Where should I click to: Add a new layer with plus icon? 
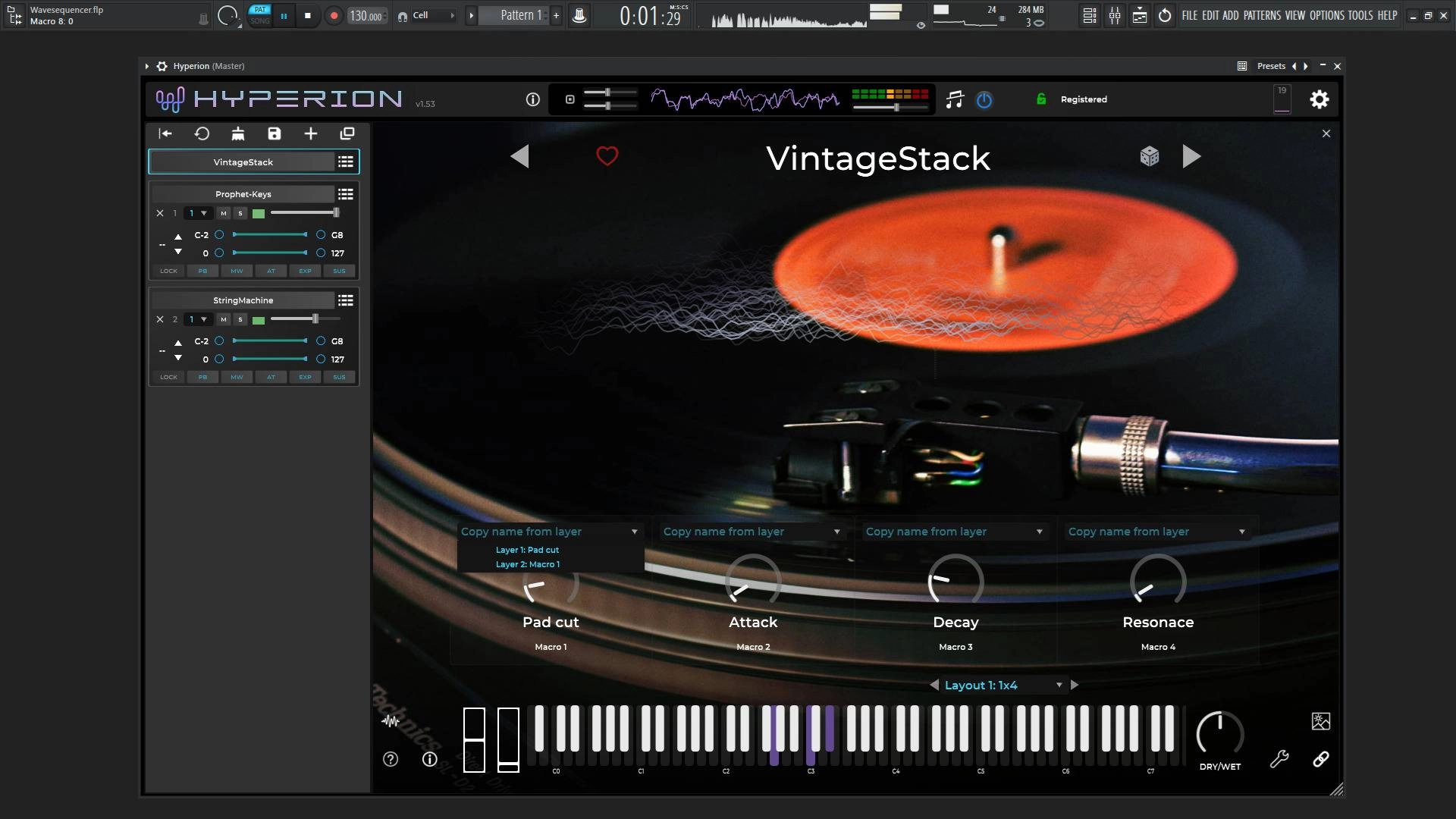click(x=311, y=133)
